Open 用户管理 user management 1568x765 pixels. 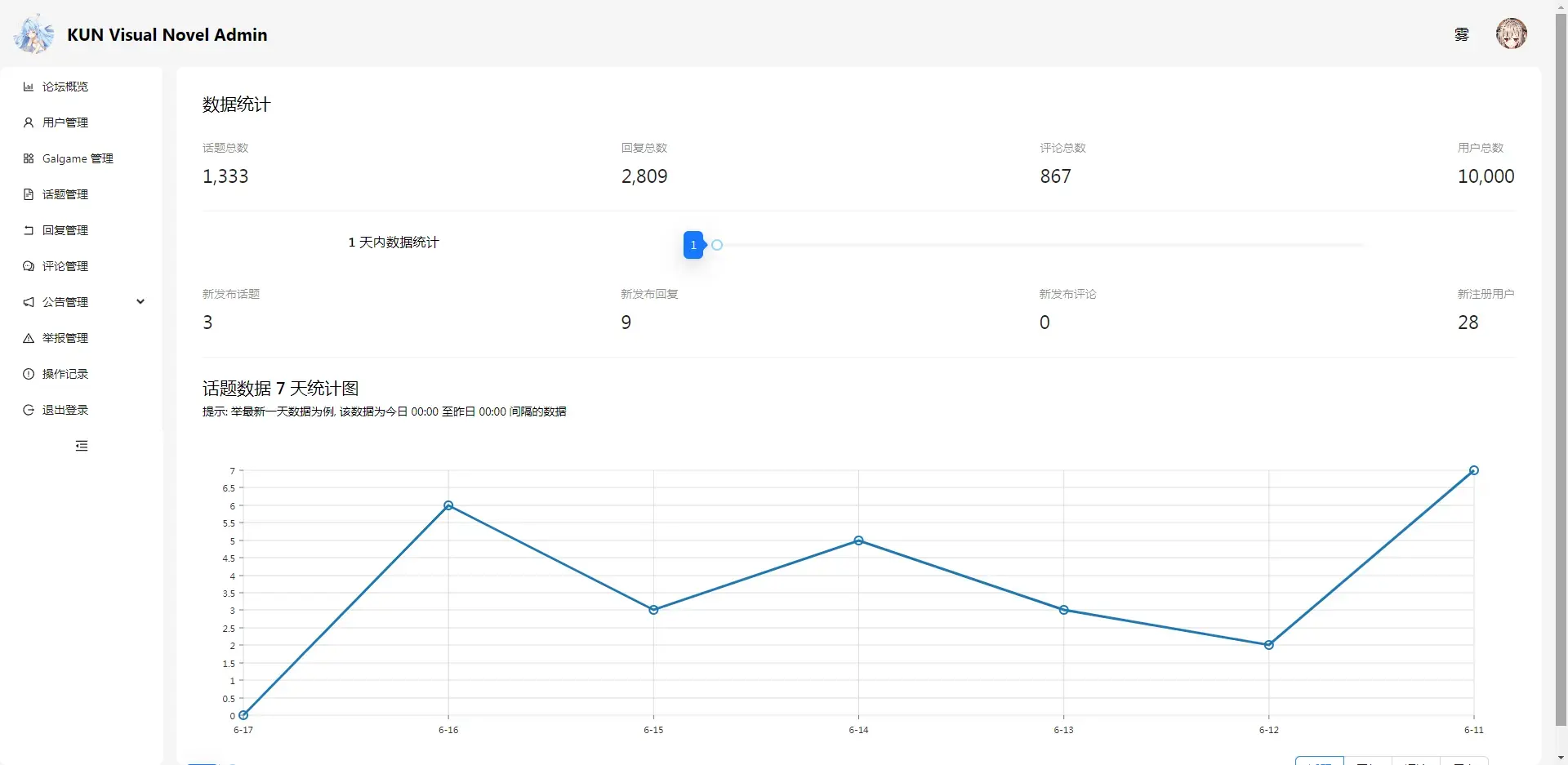pyautogui.click(x=81, y=122)
